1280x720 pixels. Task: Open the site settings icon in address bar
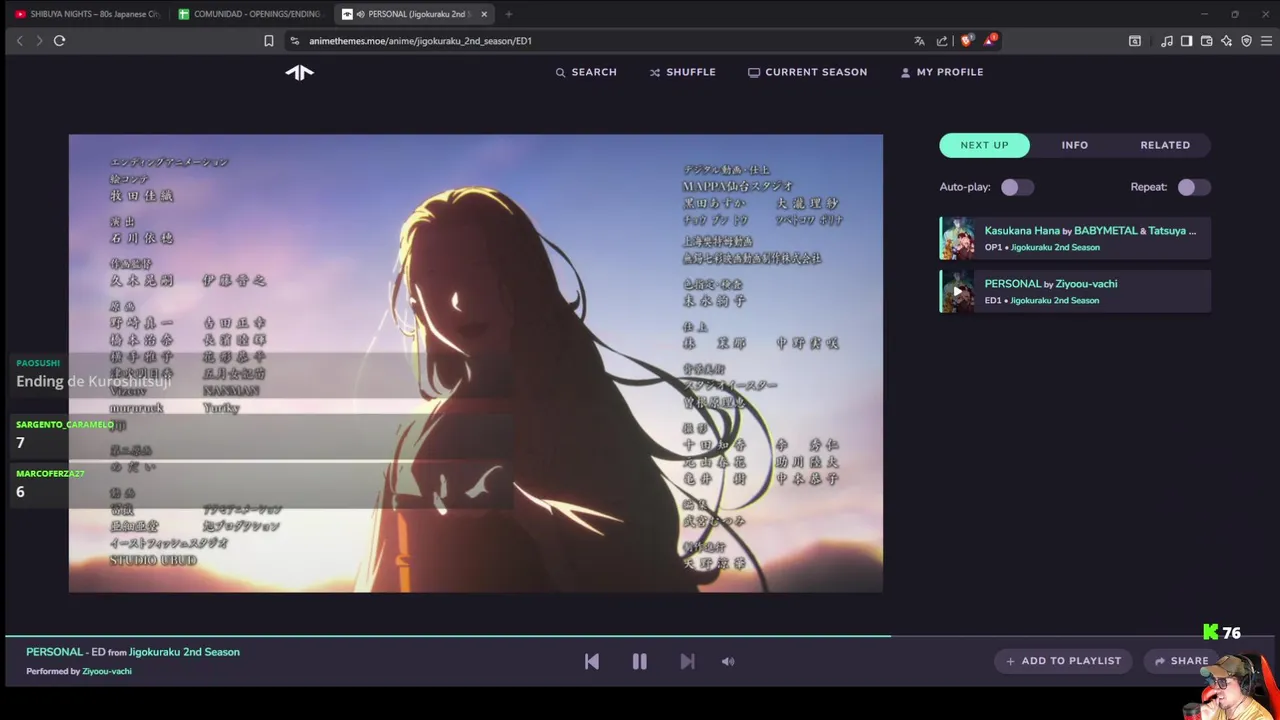click(x=294, y=41)
